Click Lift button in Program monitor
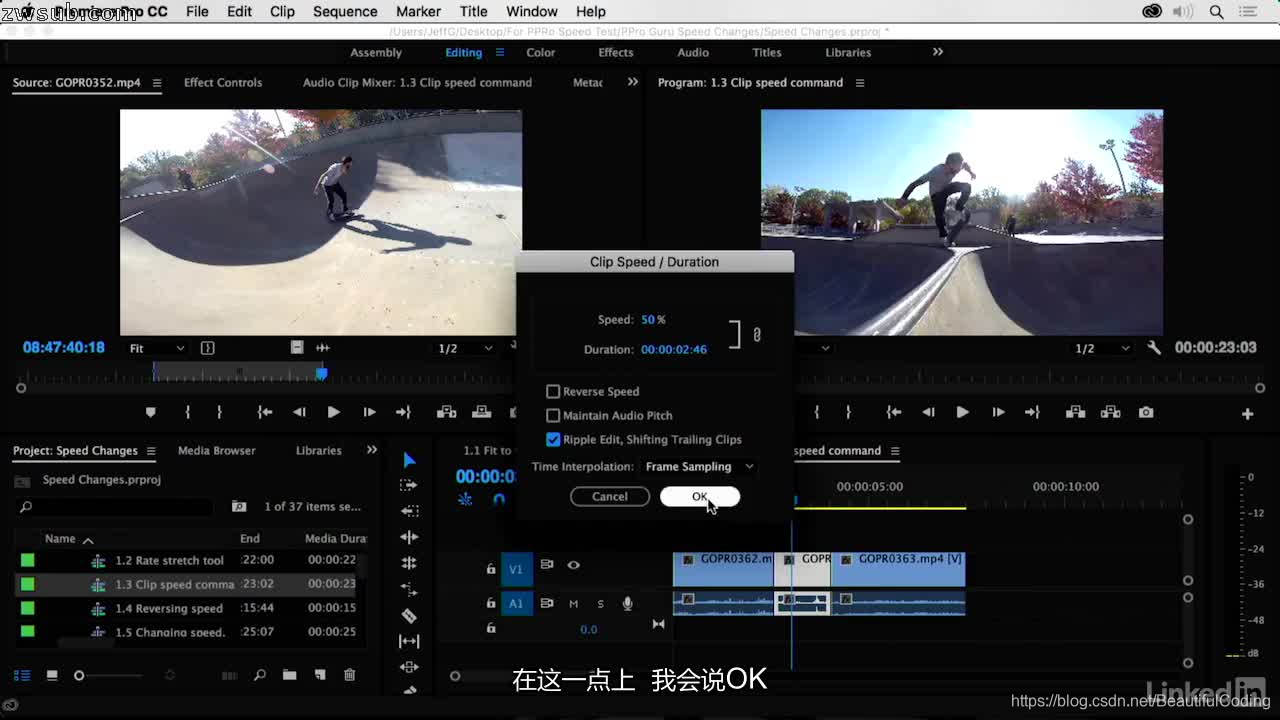The height and width of the screenshot is (720, 1280). click(x=1076, y=412)
